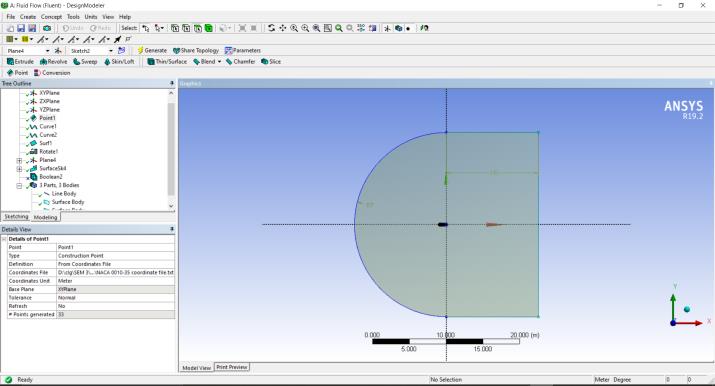Screen dimensions: 715x386
Task: Open the Units menu
Action: coord(91,17)
